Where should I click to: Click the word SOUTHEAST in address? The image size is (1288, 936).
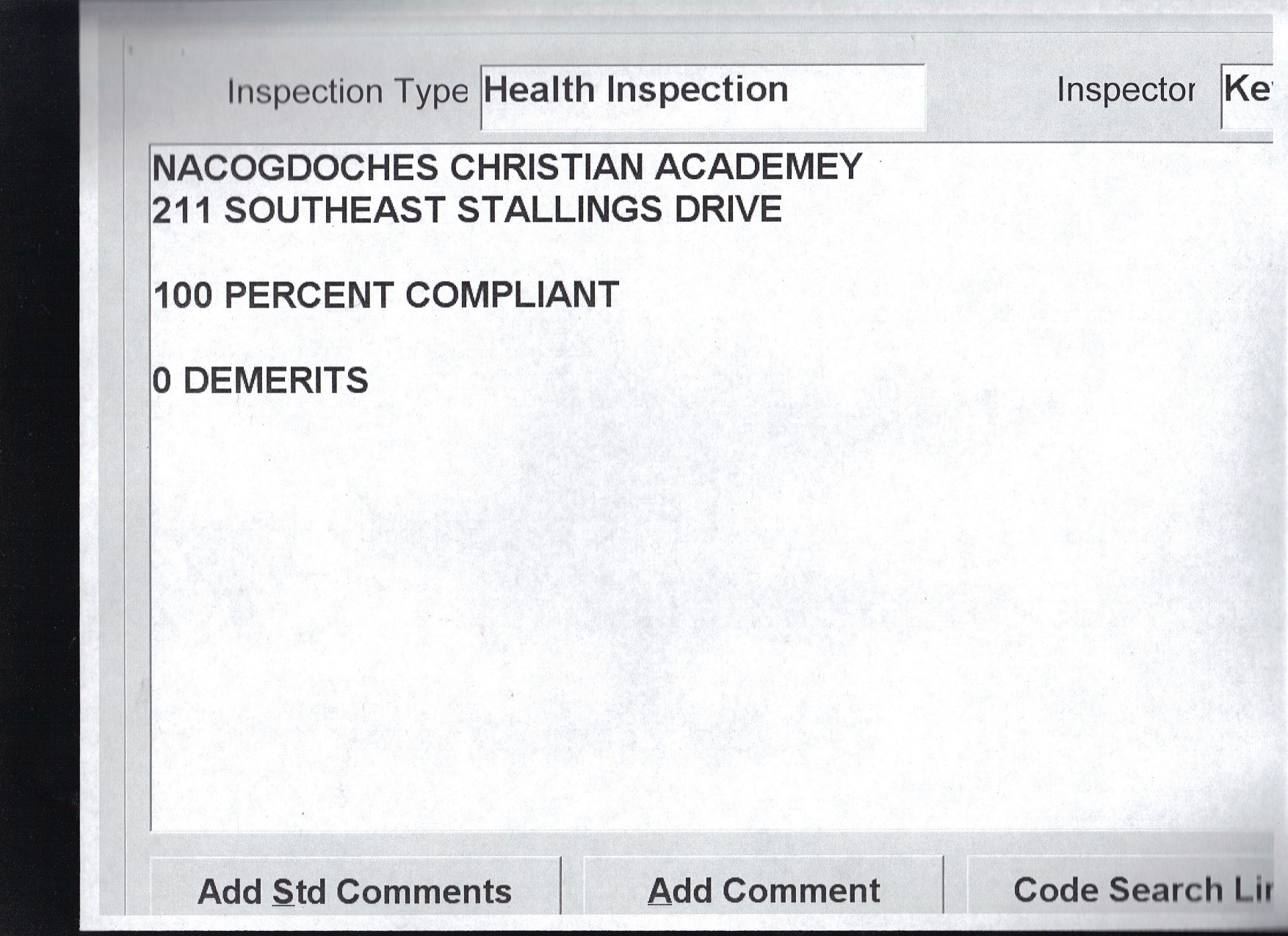point(334,210)
